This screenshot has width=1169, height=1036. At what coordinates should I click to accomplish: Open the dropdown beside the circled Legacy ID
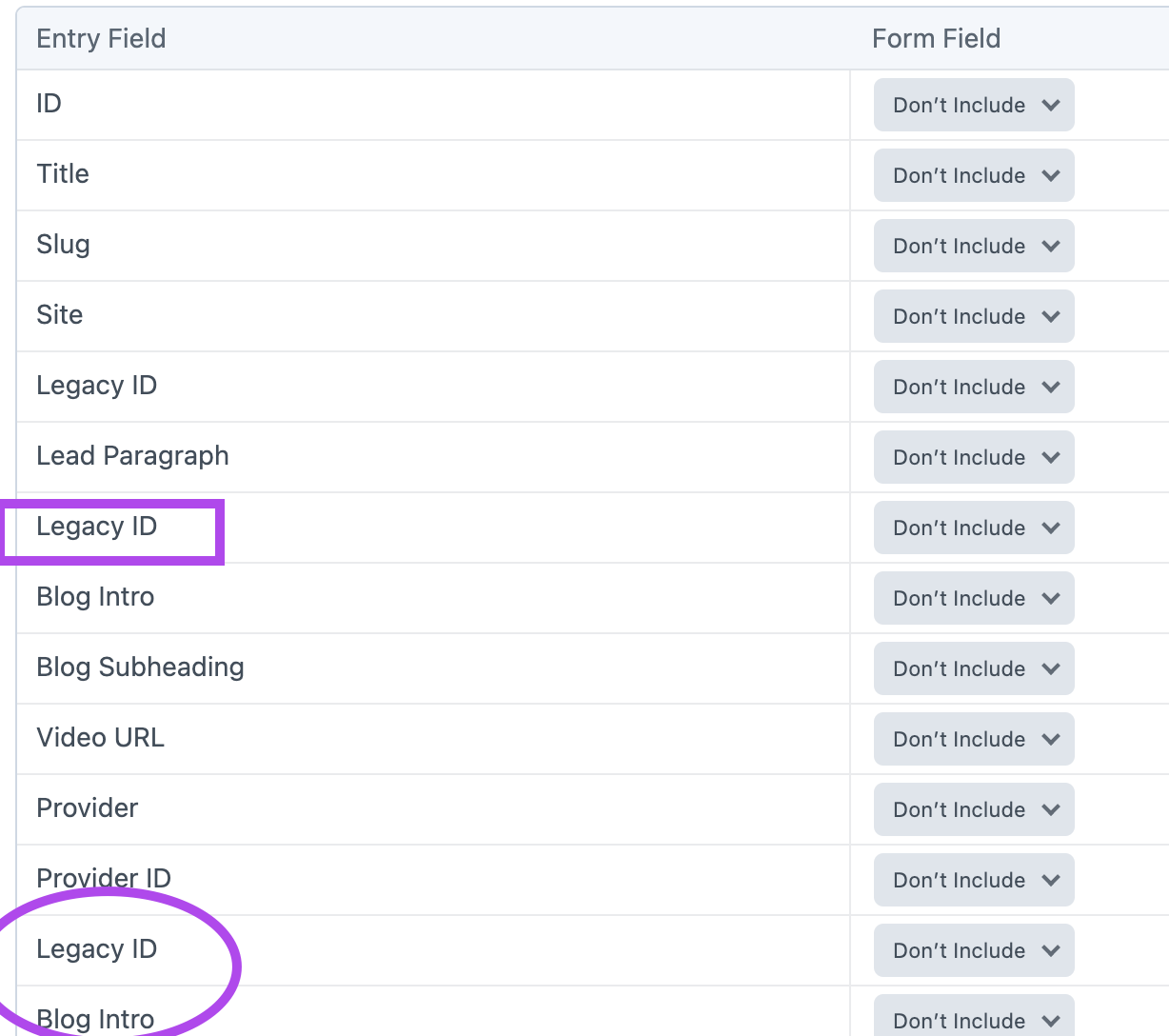[973, 950]
